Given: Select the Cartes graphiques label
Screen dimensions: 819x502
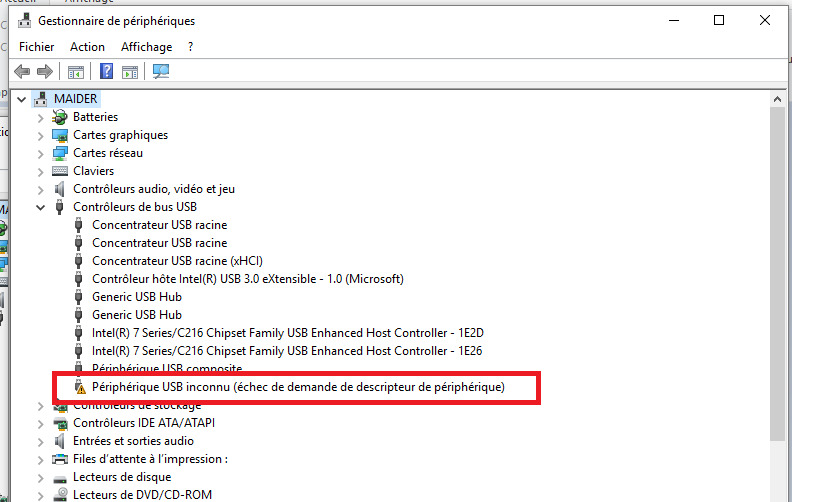Looking at the screenshot, I should 121,135.
